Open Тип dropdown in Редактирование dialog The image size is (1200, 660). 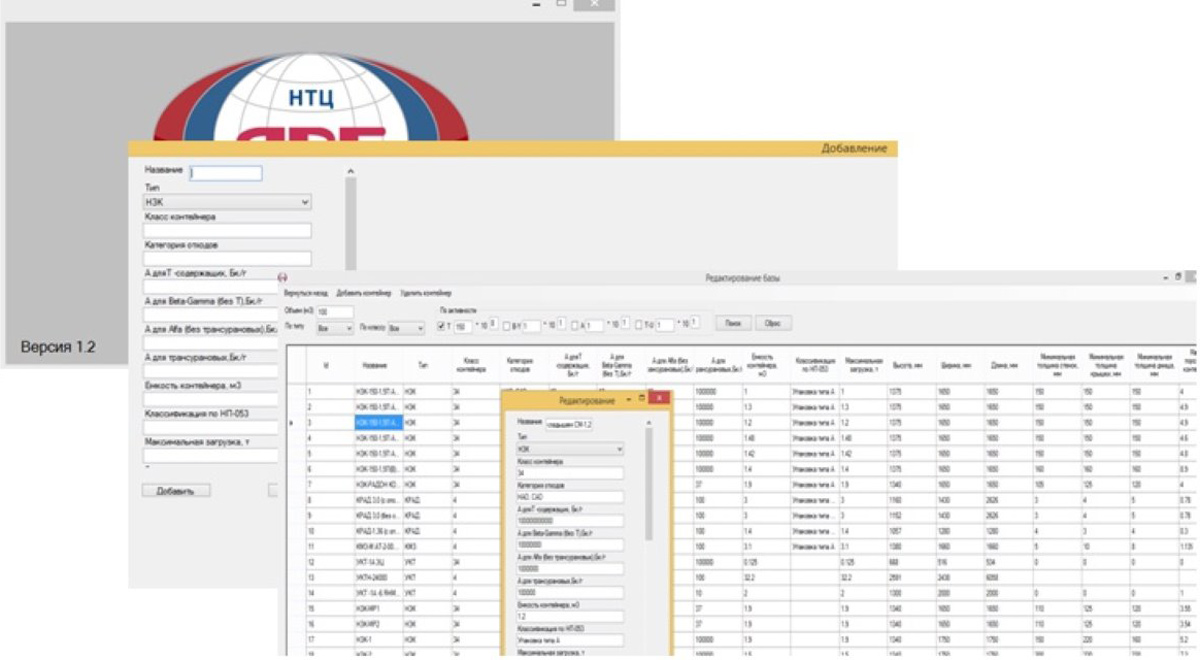(x=570, y=449)
